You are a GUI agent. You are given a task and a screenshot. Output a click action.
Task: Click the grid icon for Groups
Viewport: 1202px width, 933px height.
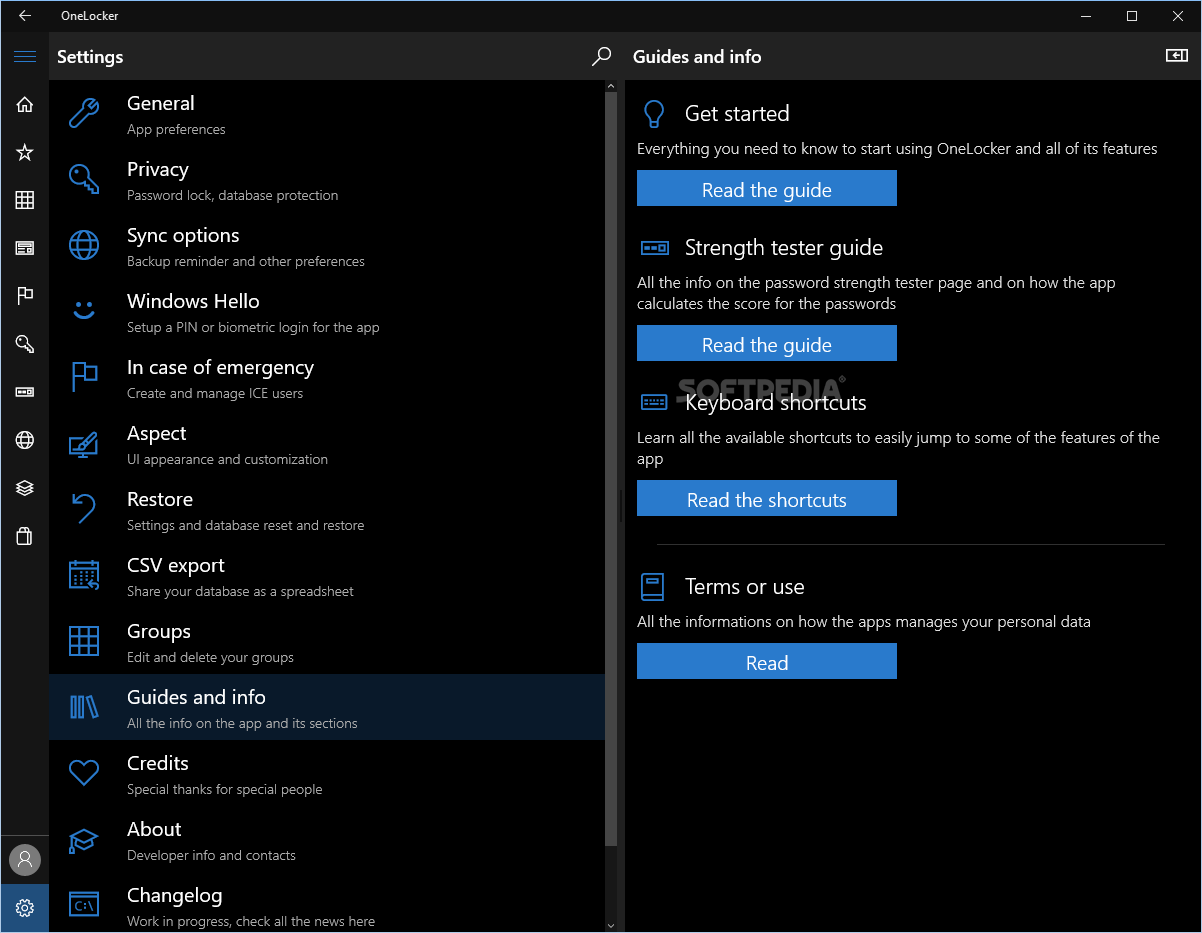(84, 641)
